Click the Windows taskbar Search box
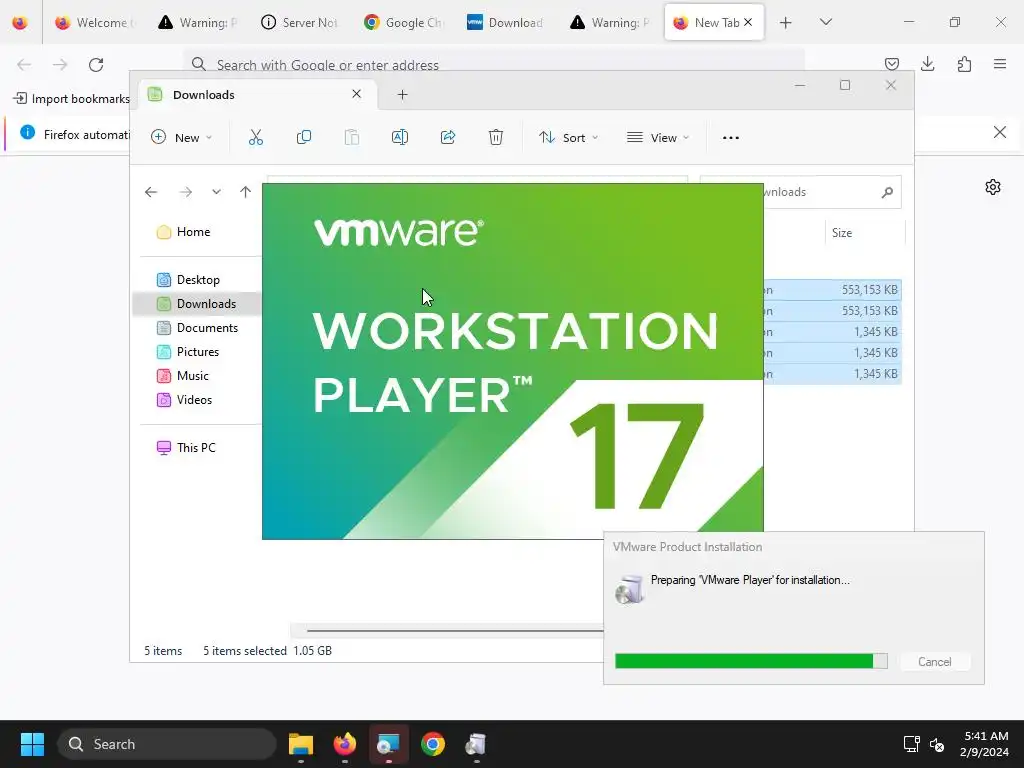This screenshot has width=1024, height=768. [x=167, y=744]
